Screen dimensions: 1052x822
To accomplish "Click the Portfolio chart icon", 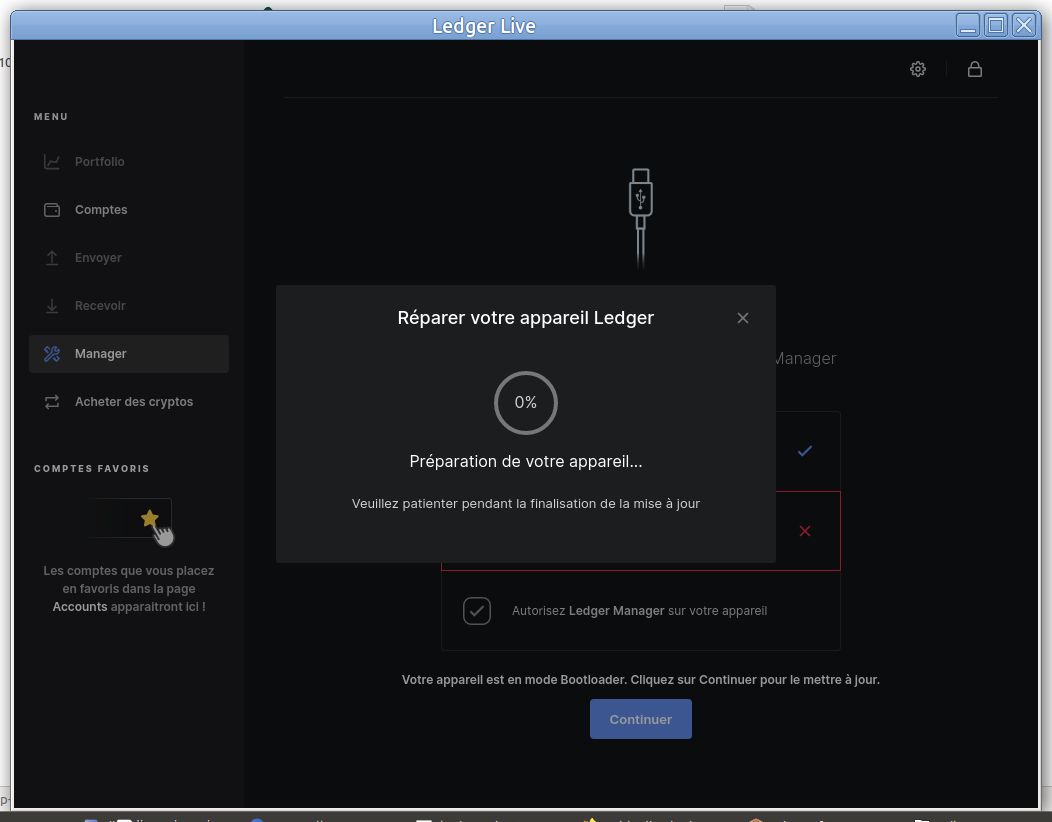I will click(x=52, y=162).
